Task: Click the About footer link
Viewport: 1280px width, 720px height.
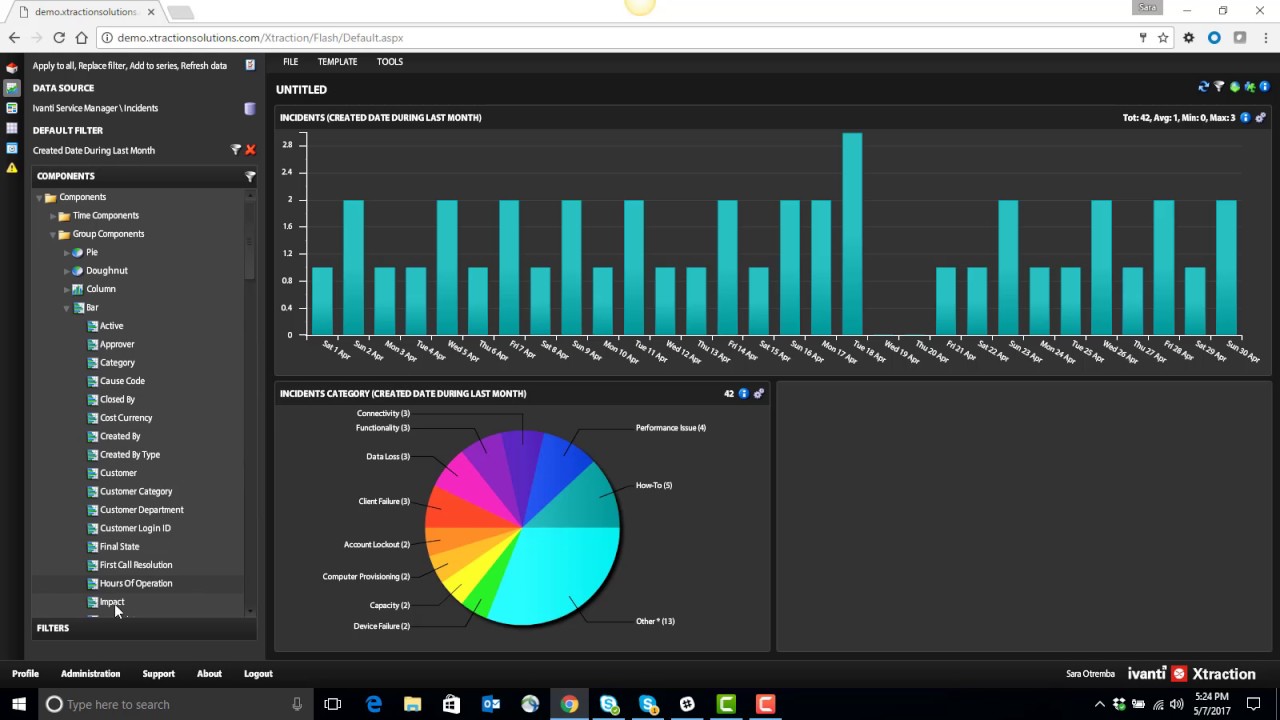Action: (209, 674)
